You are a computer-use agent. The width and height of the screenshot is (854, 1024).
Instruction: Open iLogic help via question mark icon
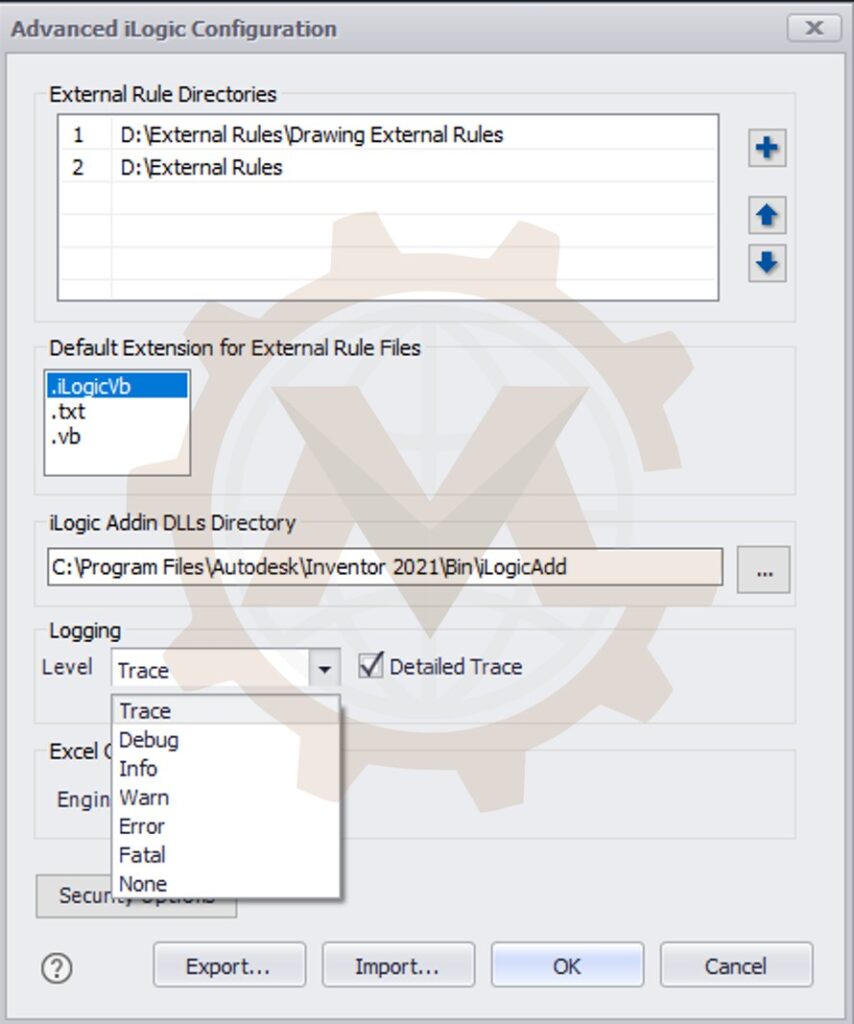pyautogui.click(x=57, y=968)
